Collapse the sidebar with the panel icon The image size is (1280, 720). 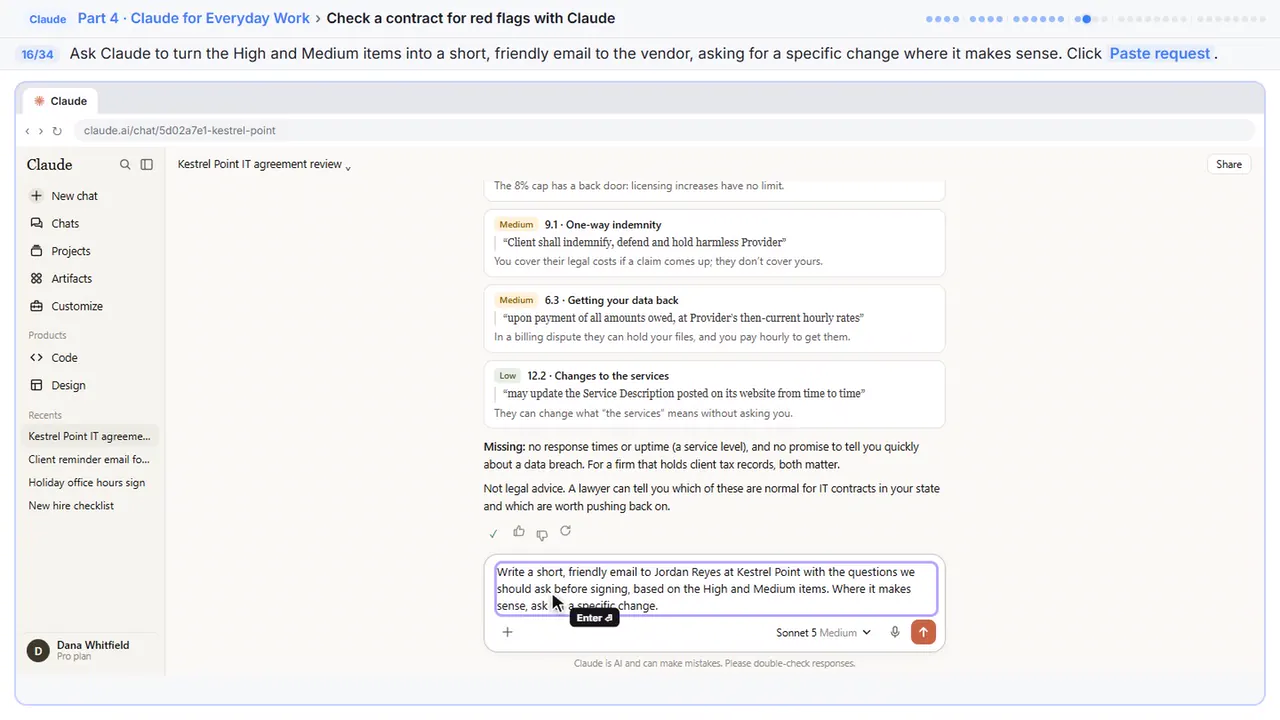(147, 165)
